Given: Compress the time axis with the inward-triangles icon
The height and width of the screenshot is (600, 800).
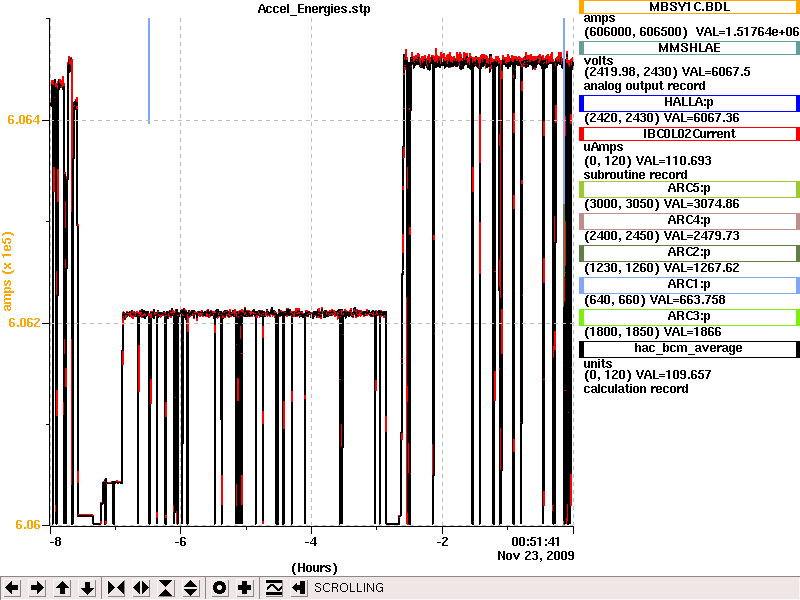Looking at the screenshot, I should (x=116, y=588).
